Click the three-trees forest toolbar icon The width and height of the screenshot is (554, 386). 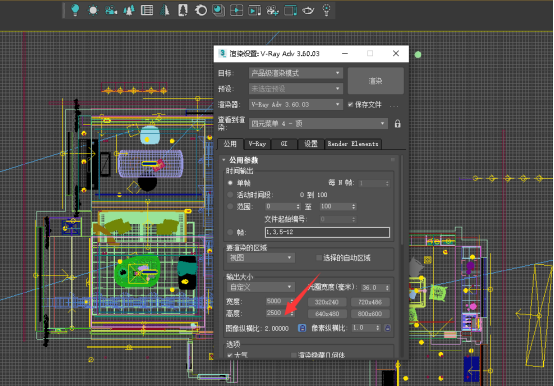[129, 10]
